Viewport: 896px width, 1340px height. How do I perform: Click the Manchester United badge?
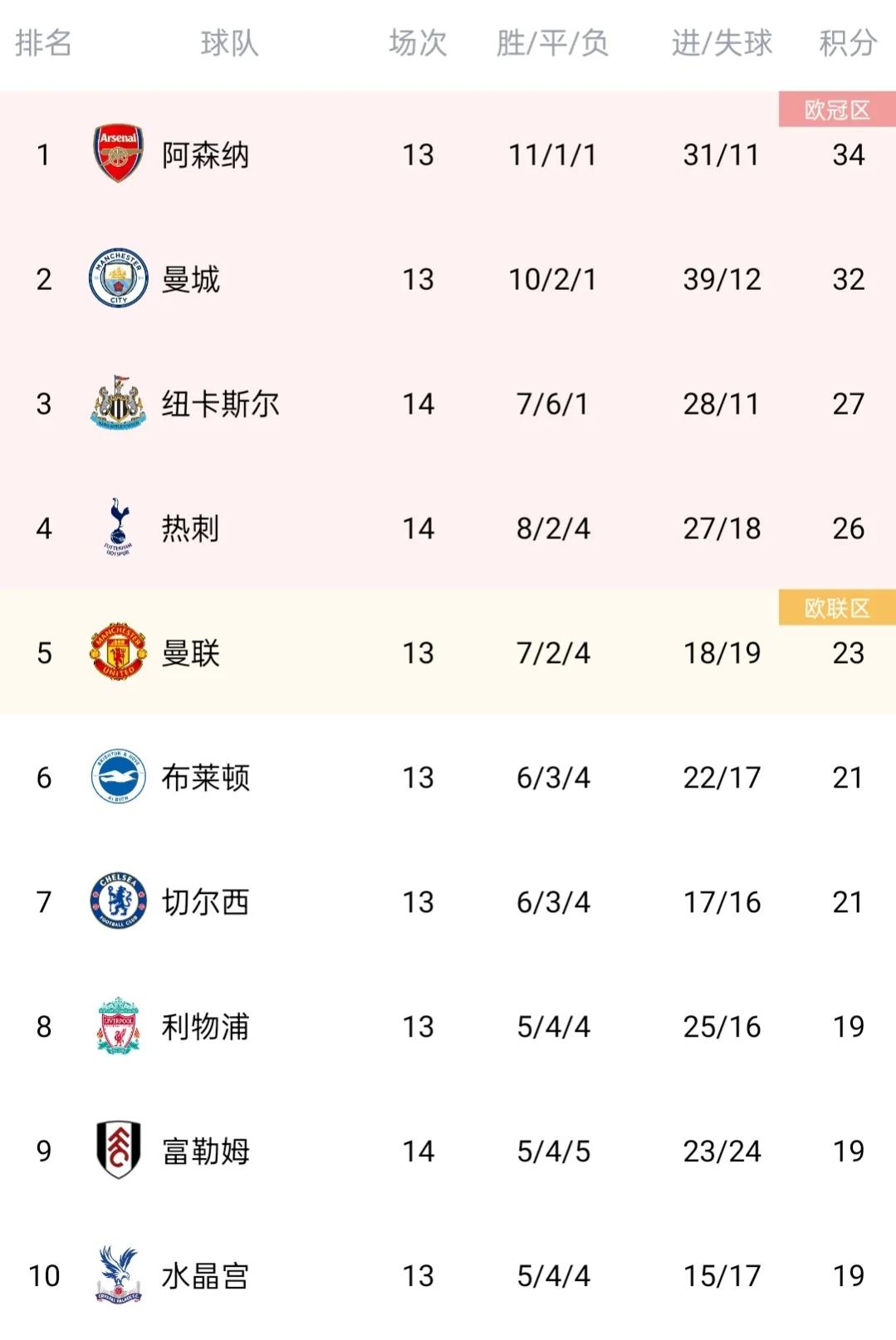click(118, 652)
